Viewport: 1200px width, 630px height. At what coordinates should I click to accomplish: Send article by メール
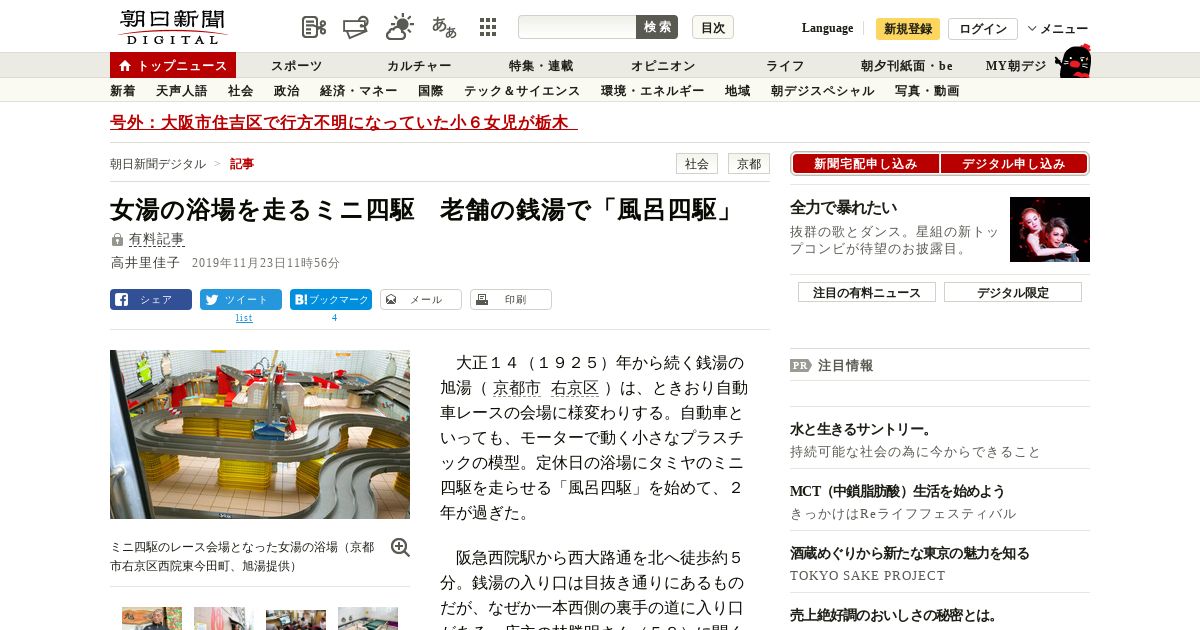pyautogui.click(x=421, y=299)
